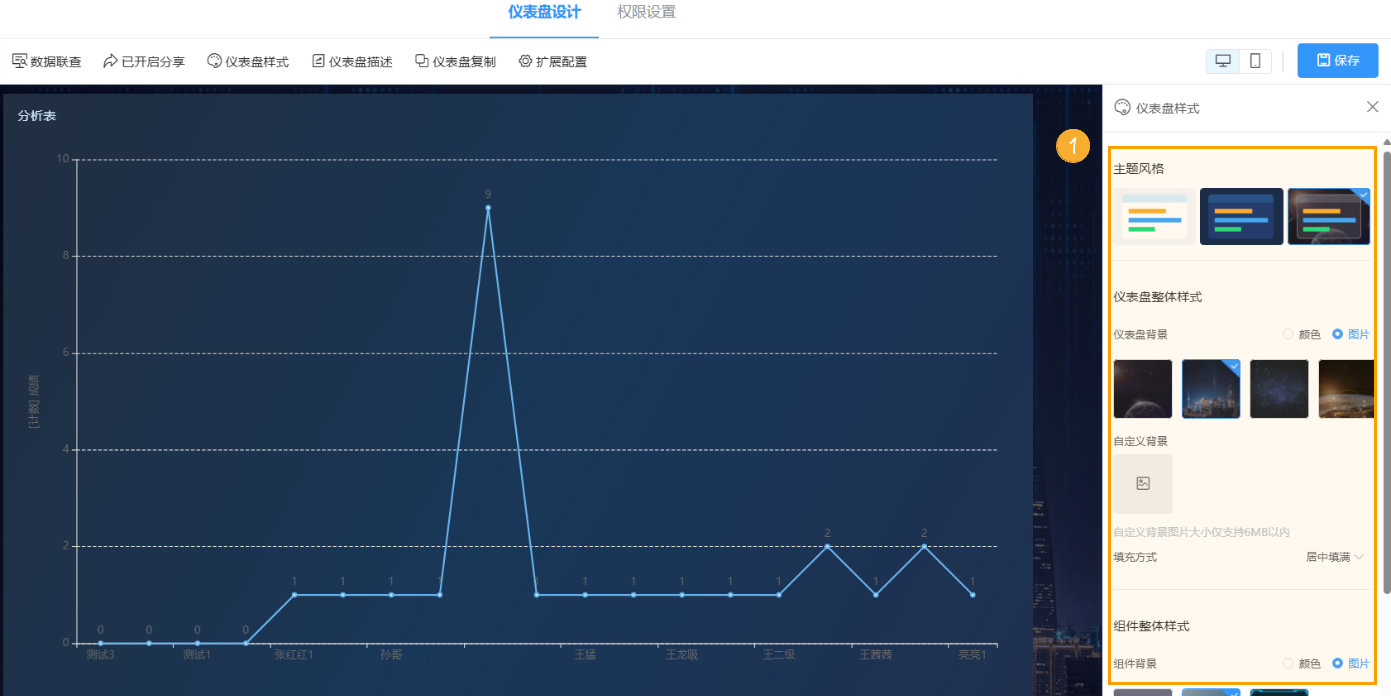Select the first dark starry background thumbnail

point(1142,388)
